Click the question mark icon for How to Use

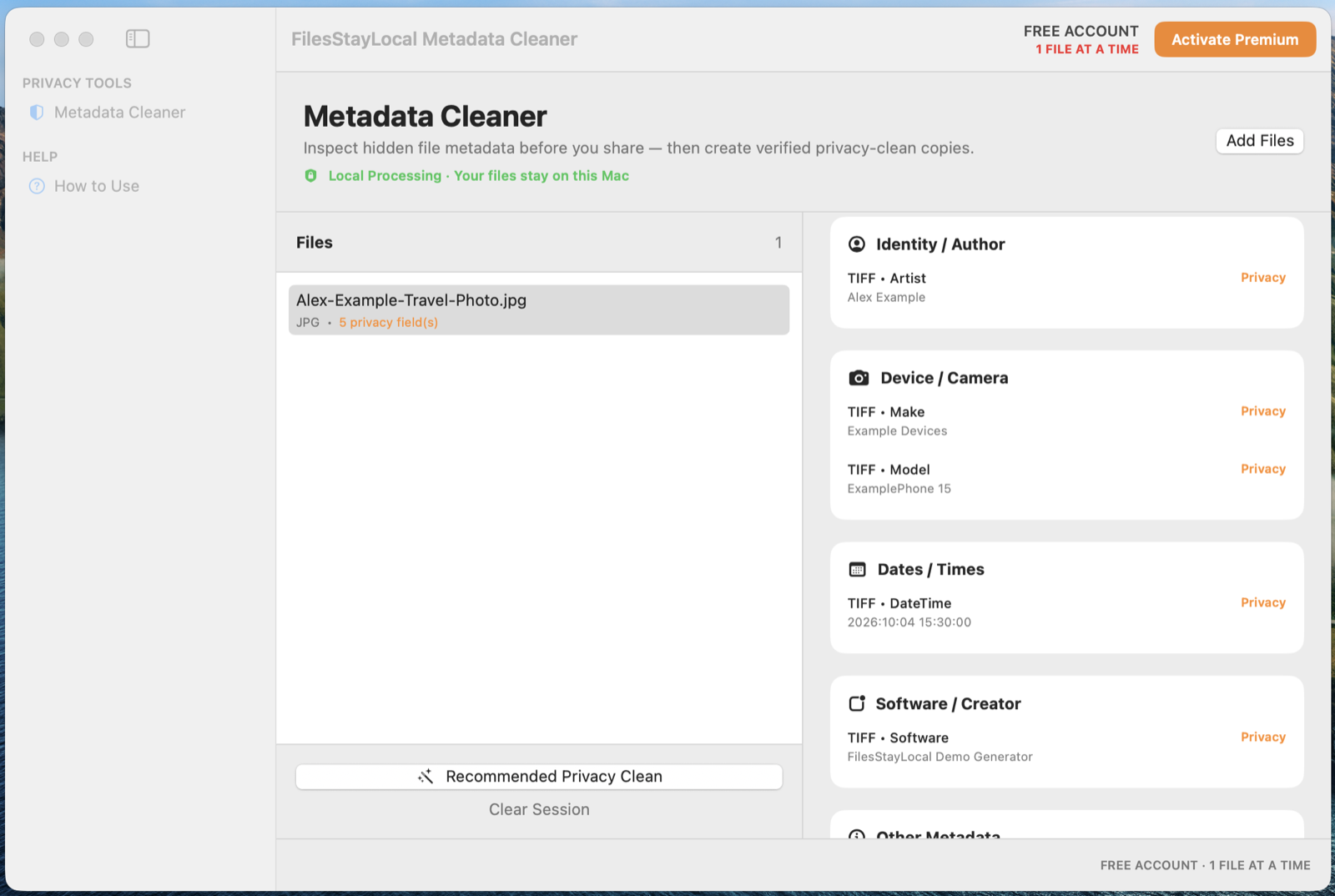tap(37, 186)
